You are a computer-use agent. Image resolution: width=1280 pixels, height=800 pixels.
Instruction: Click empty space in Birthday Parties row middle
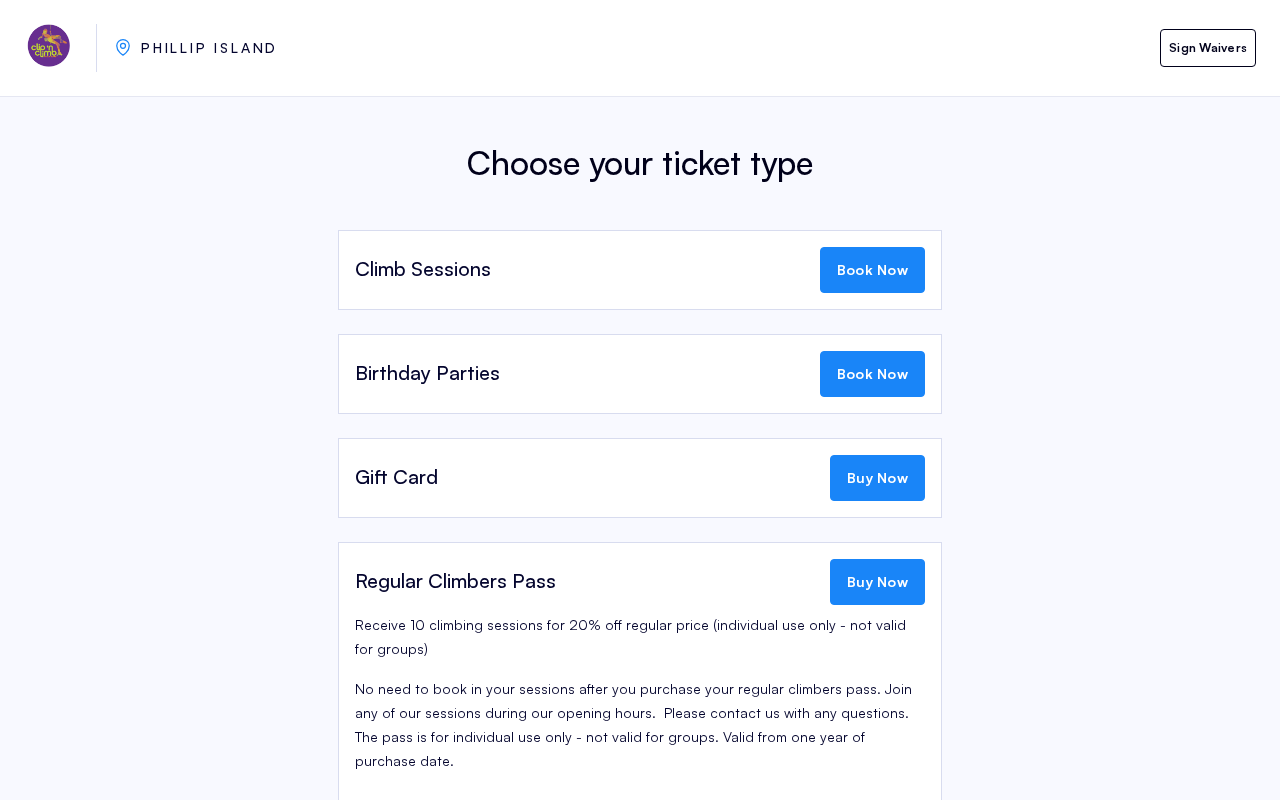click(660, 374)
